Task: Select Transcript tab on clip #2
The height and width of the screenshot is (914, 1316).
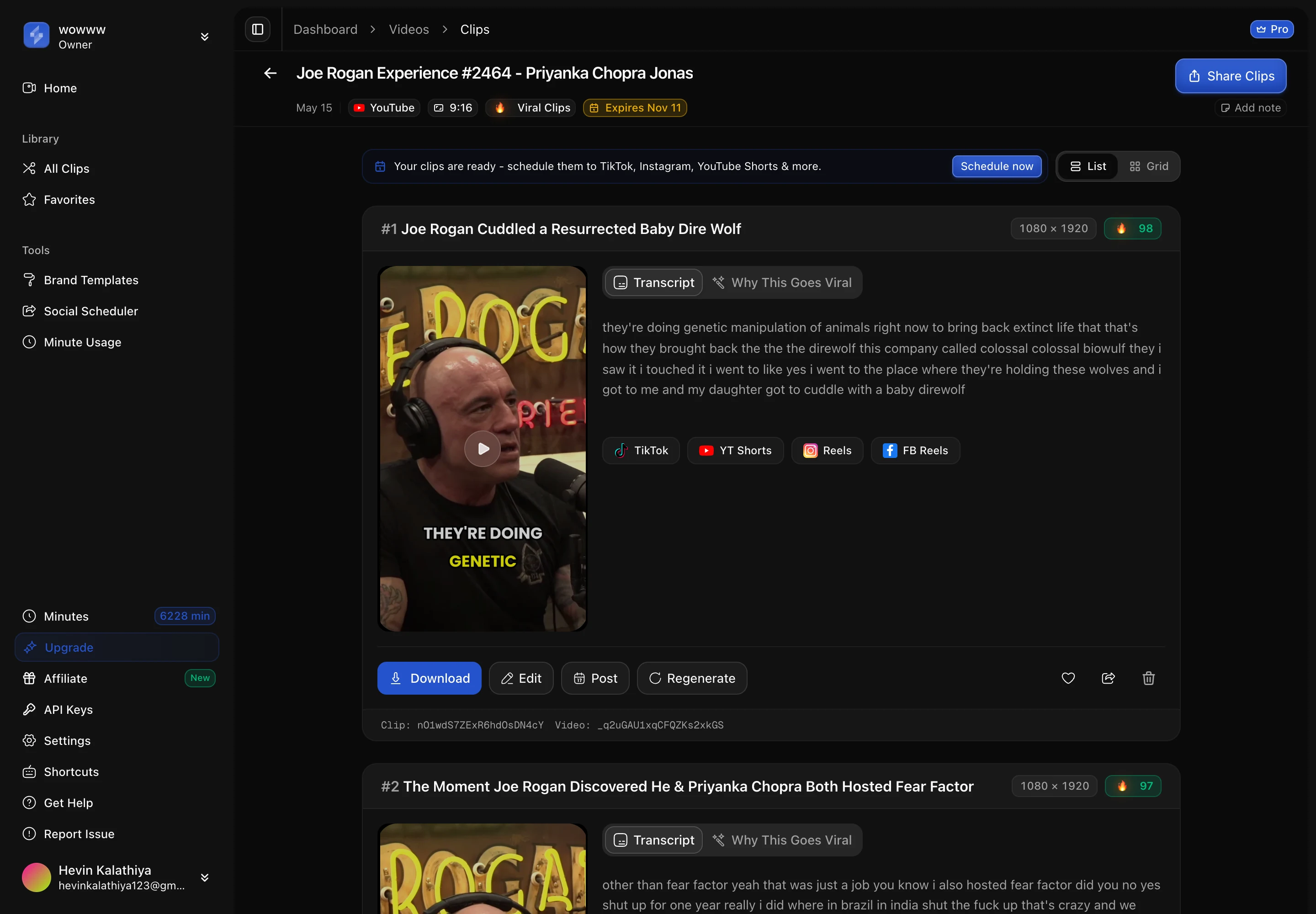Action: pyautogui.click(x=653, y=840)
